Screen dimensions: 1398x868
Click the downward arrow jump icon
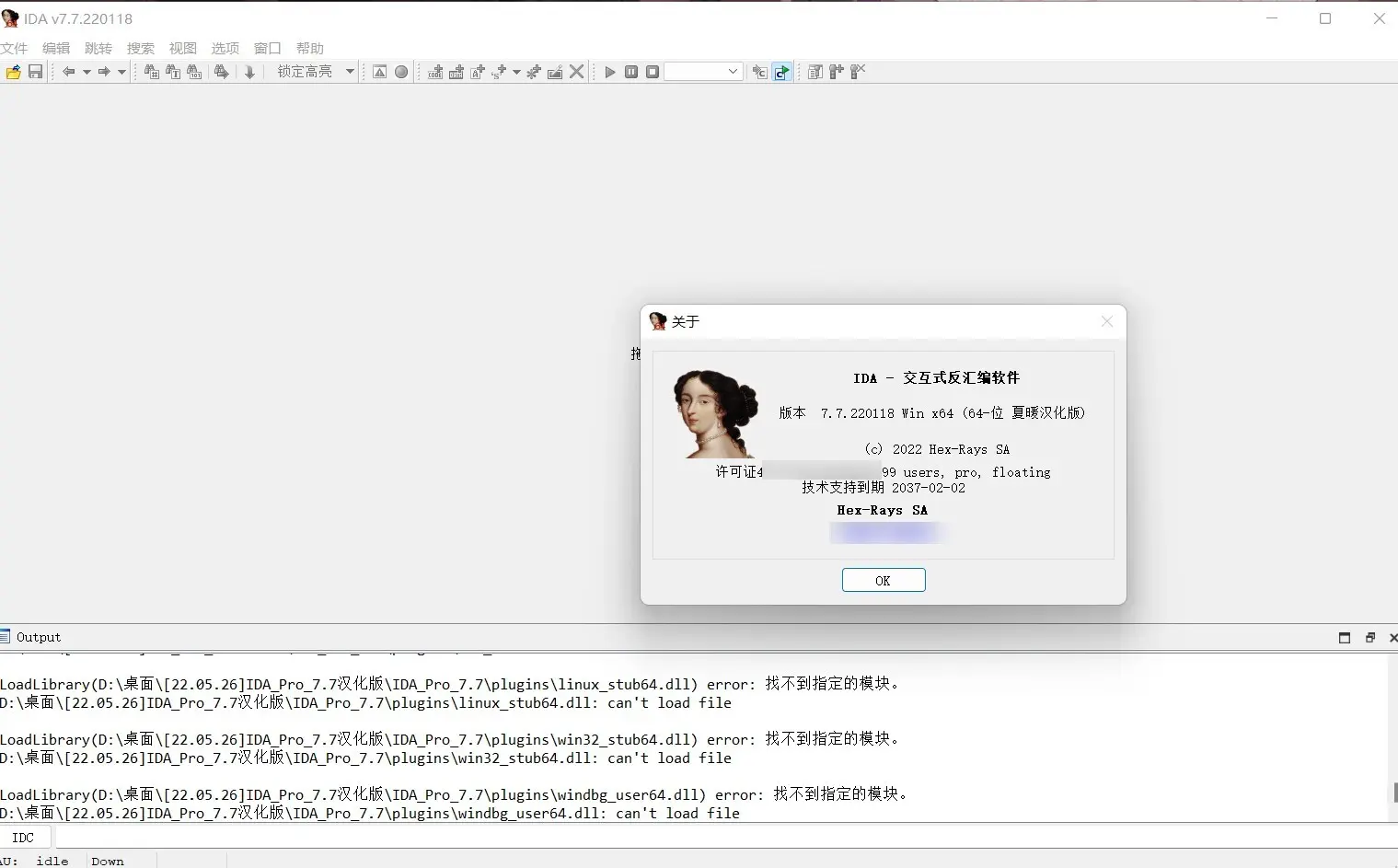249,72
